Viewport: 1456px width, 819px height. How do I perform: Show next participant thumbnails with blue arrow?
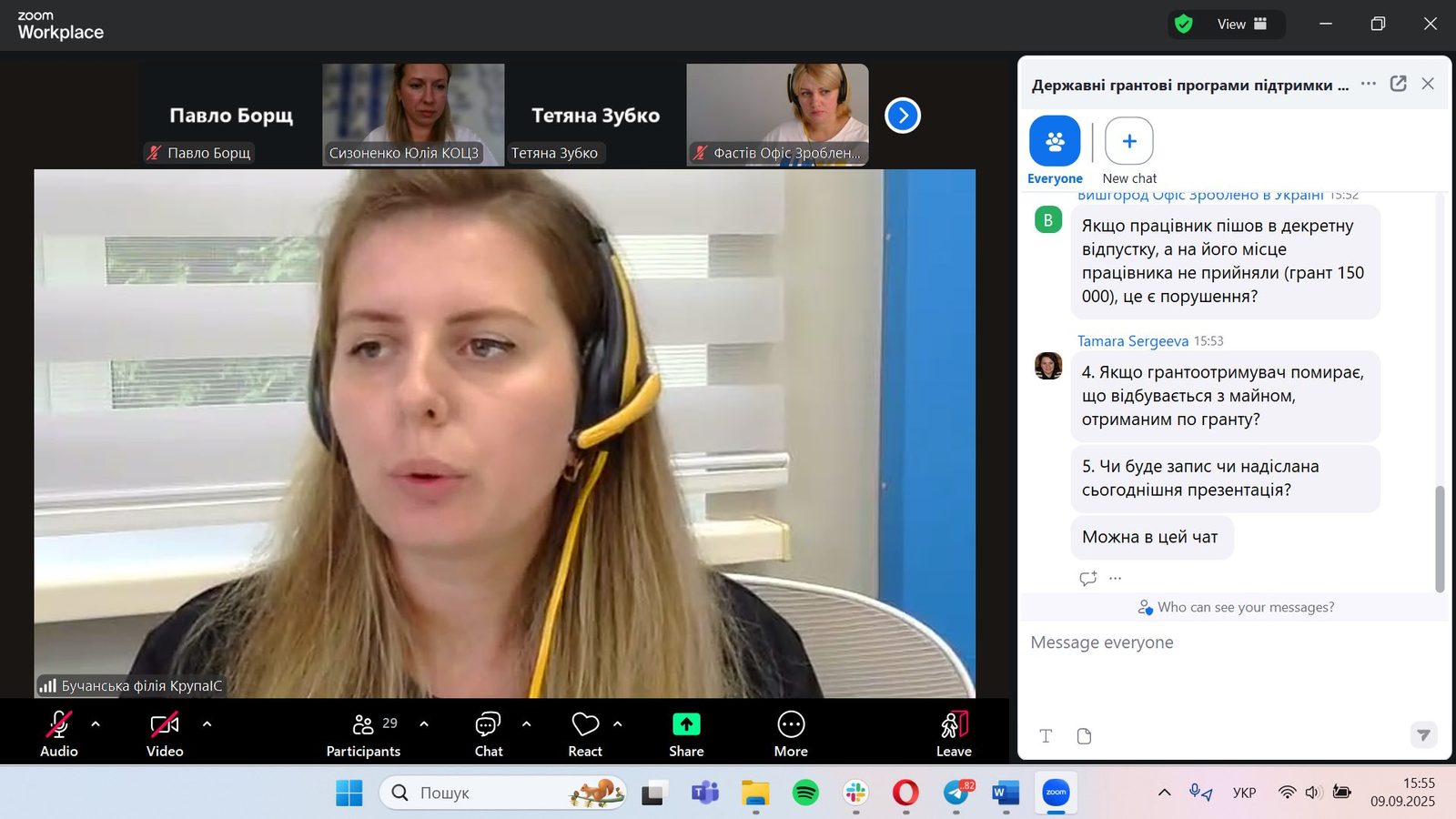pyautogui.click(x=903, y=116)
